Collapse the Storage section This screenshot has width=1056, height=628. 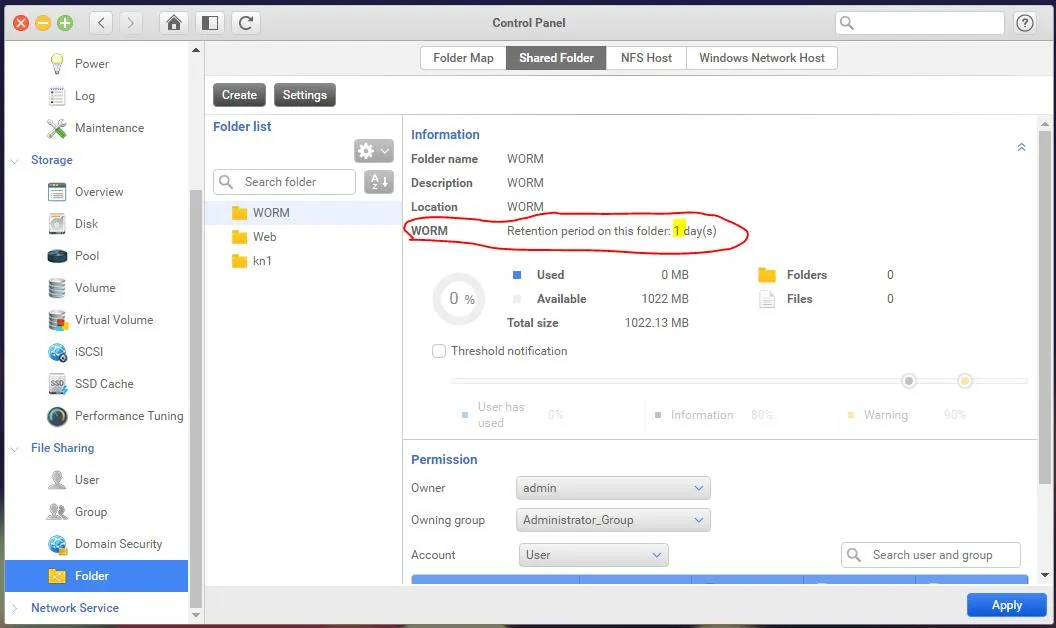pyautogui.click(x=15, y=160)
